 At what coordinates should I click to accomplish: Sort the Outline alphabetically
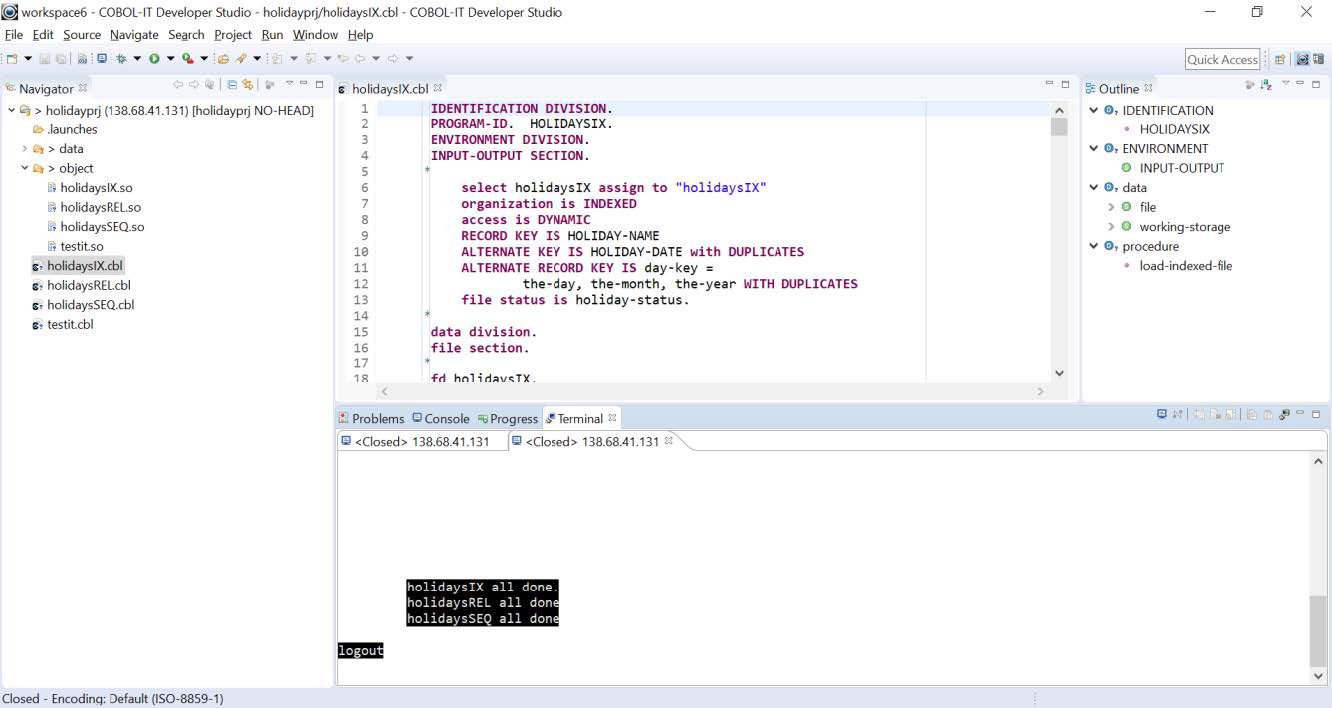point(1266,85)
